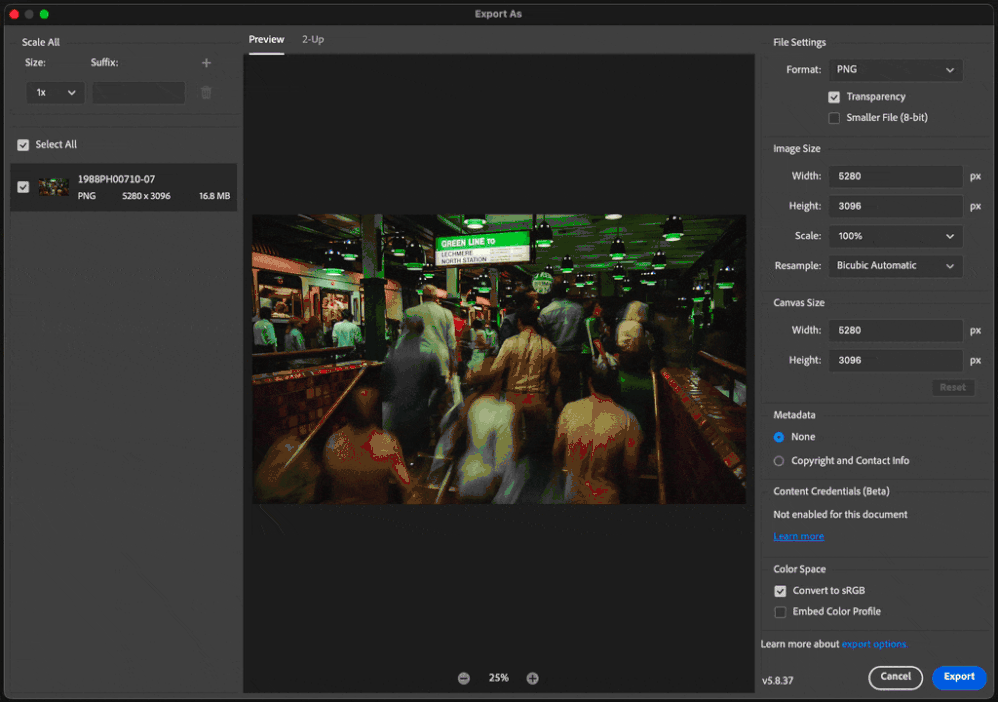Image resolution: width=998 pixels, height=702 pixels.
Task: Switch to the 2-Up tab
Action: point(313,39)
